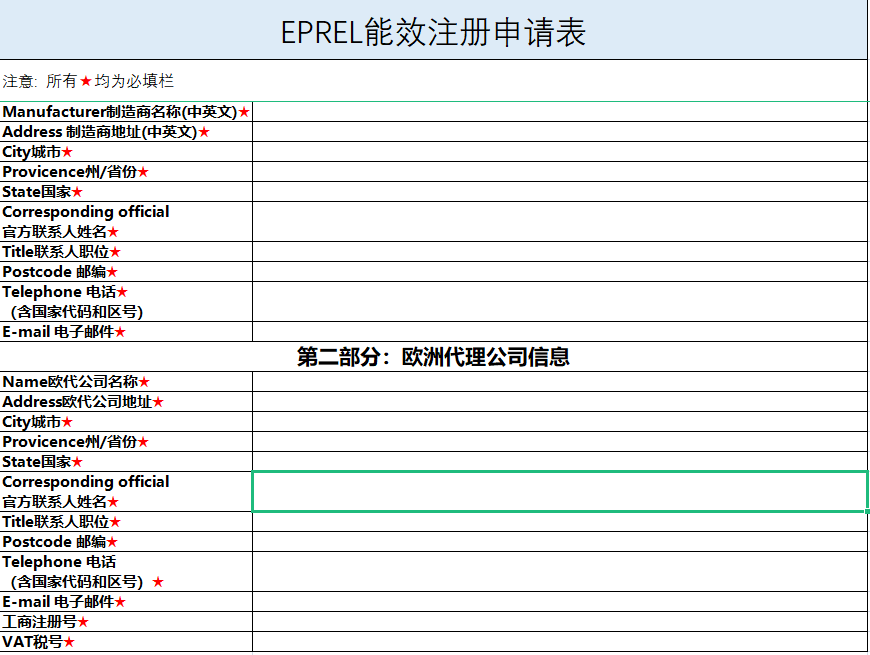Viewport: 870px width, 655px height.
Task: Select the Name欧代公司名称 label cell
Action: 126,382
